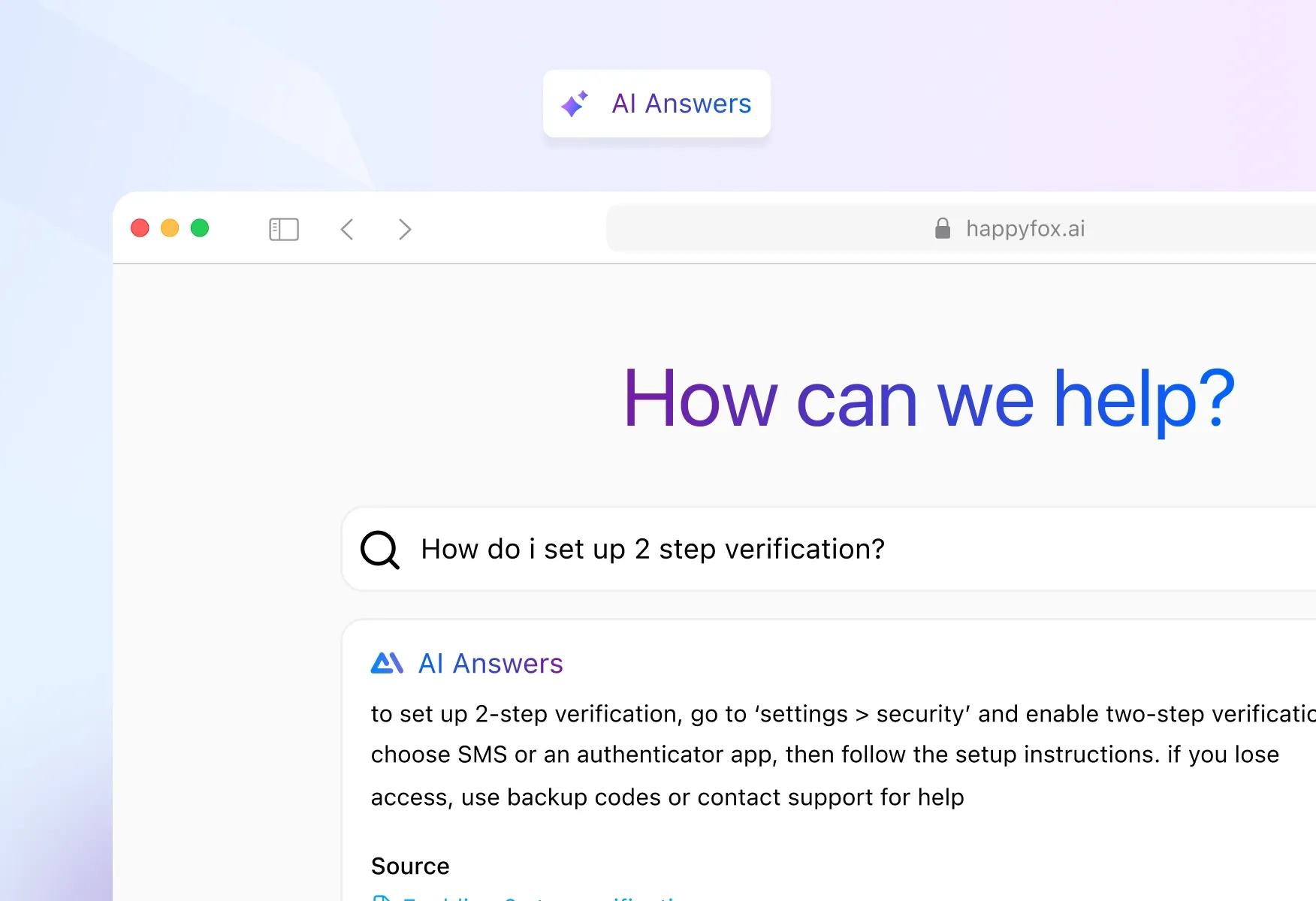Screen dimensions: 1316x901
Task: Click the document icon beside the source link
Action: point(382,898)
